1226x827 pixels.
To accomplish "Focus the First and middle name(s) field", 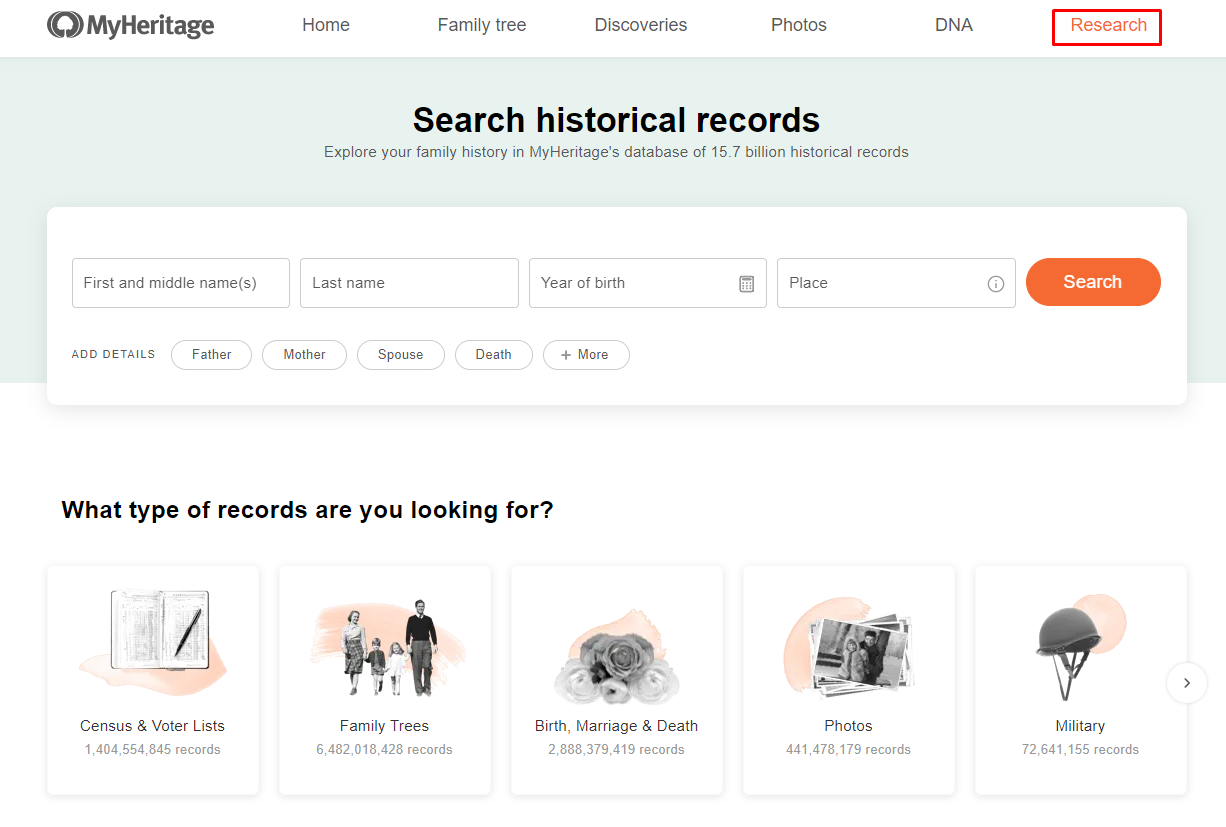I will click(181, 283).
